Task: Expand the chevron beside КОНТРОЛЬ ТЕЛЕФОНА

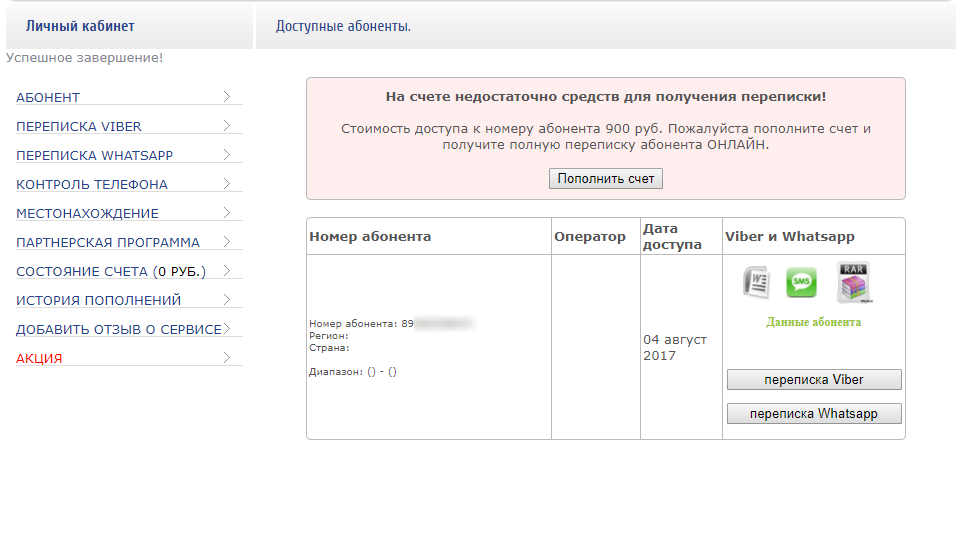Action: (x=227, y=184)
